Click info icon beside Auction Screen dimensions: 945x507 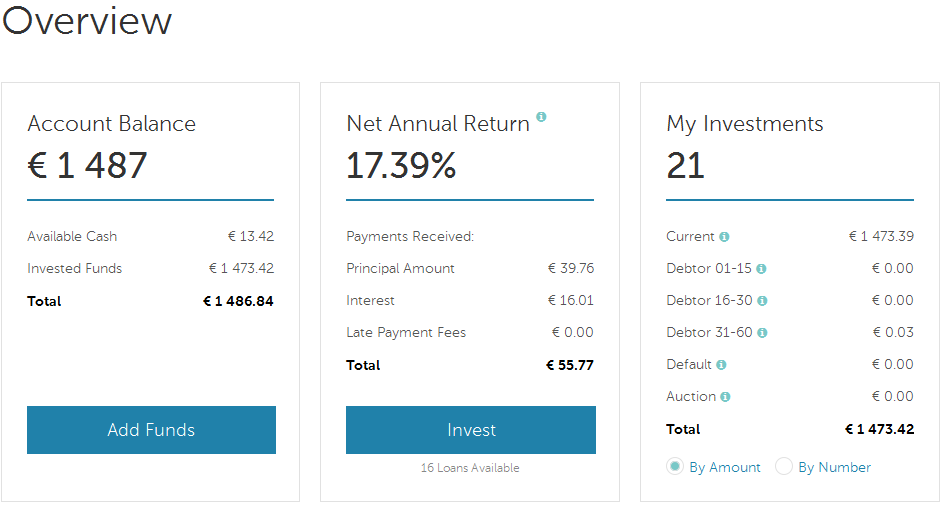(726, 397)
